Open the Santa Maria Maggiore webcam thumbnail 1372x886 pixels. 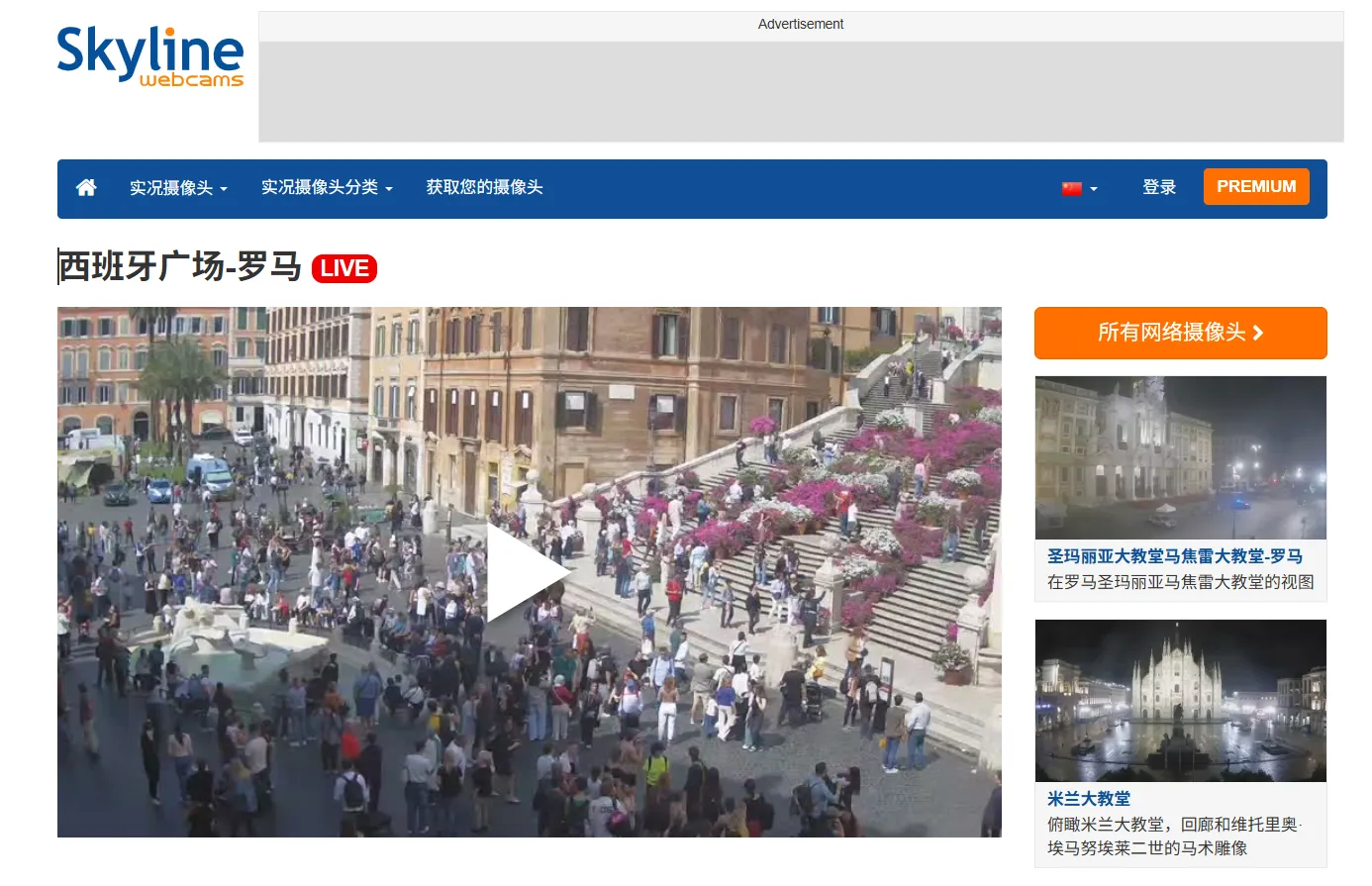pyautogui.click(x=1180, y=457)
